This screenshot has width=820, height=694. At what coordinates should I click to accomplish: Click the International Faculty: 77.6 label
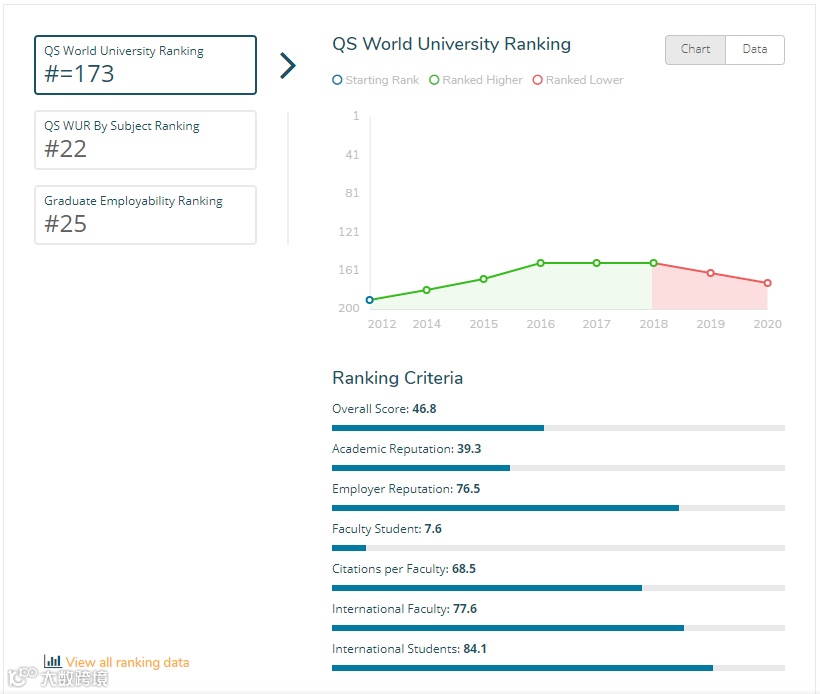point(404,609)
